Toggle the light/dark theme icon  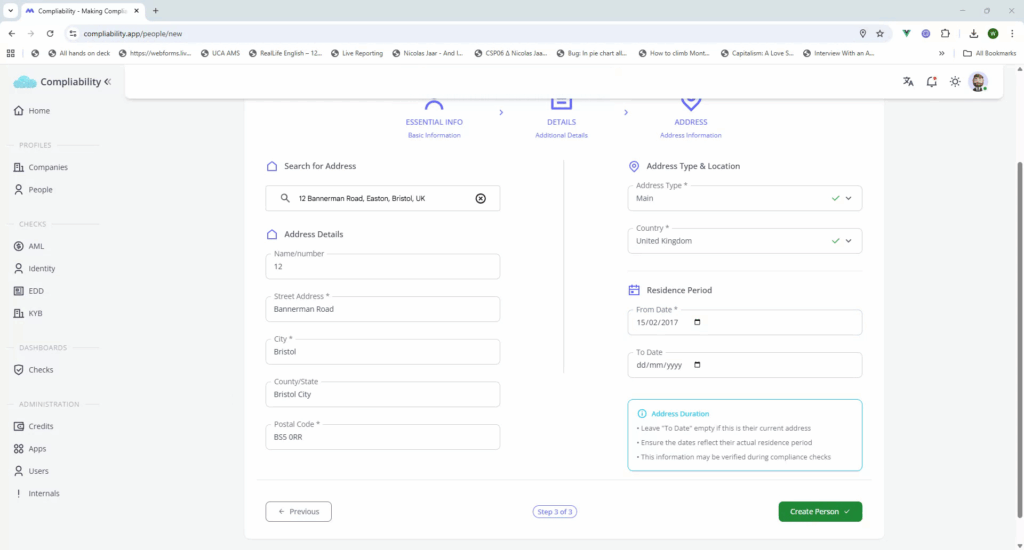(x=955, y=82)
